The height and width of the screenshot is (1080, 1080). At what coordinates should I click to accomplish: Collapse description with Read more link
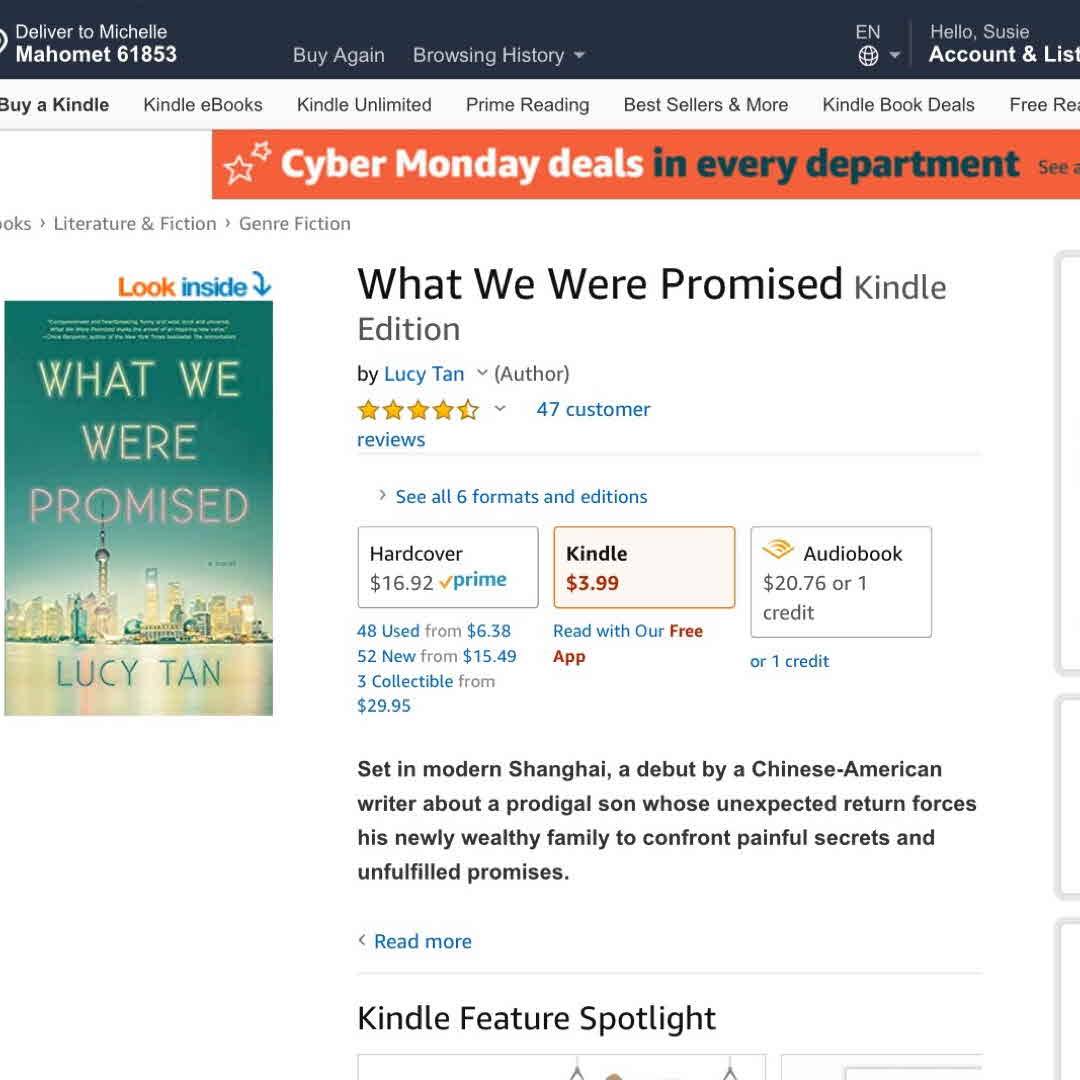point(422,941)
